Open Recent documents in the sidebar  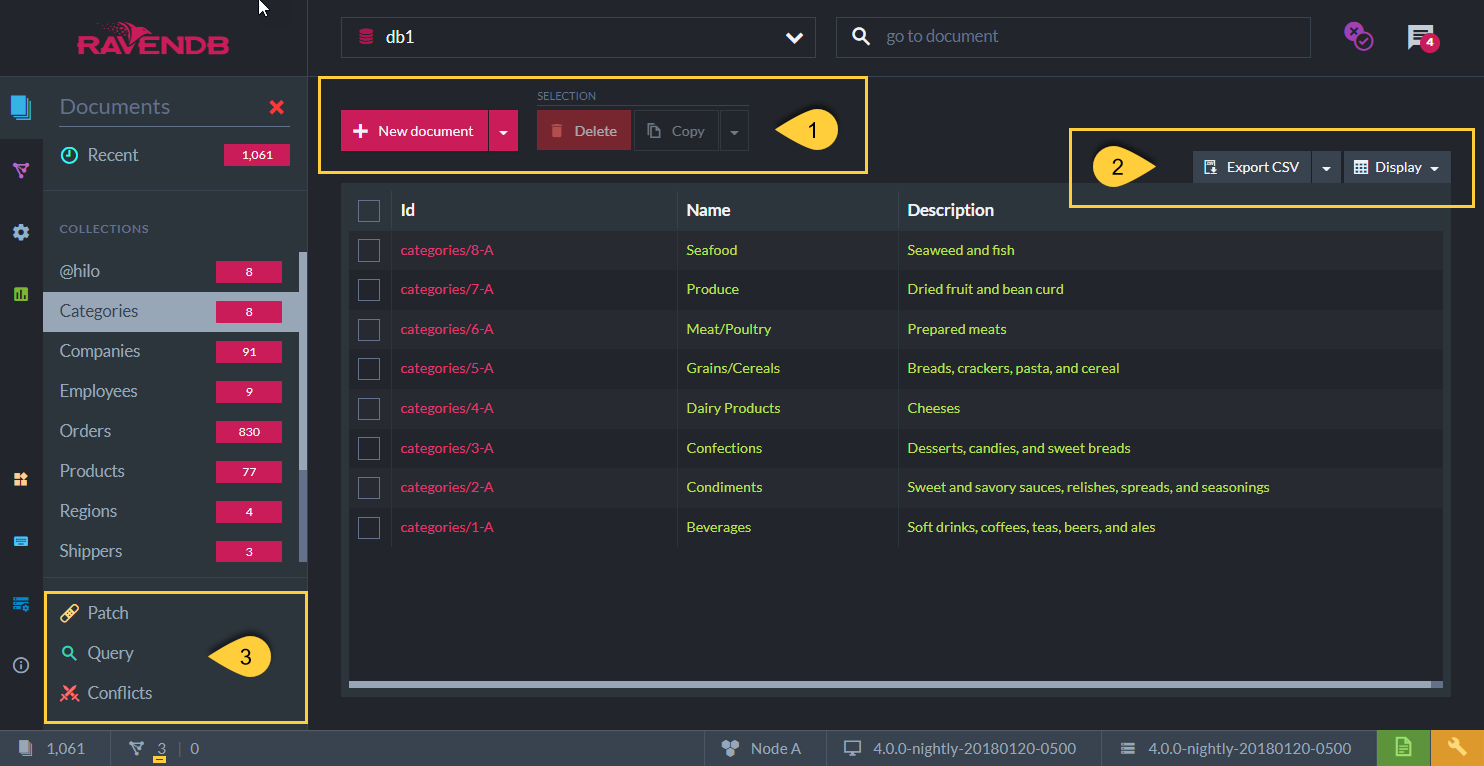tap(174, 155)
